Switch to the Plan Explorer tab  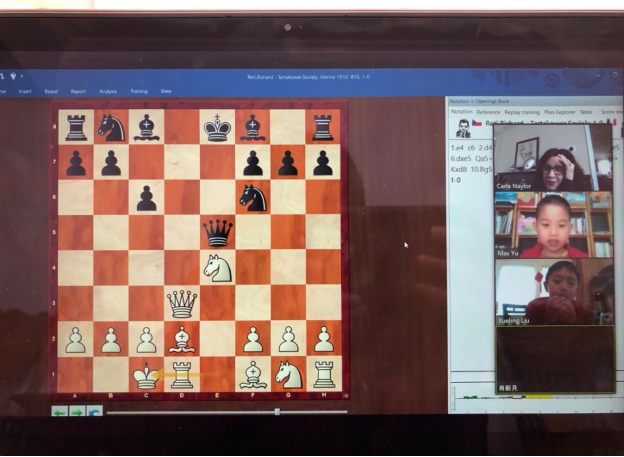coord(560,112)
